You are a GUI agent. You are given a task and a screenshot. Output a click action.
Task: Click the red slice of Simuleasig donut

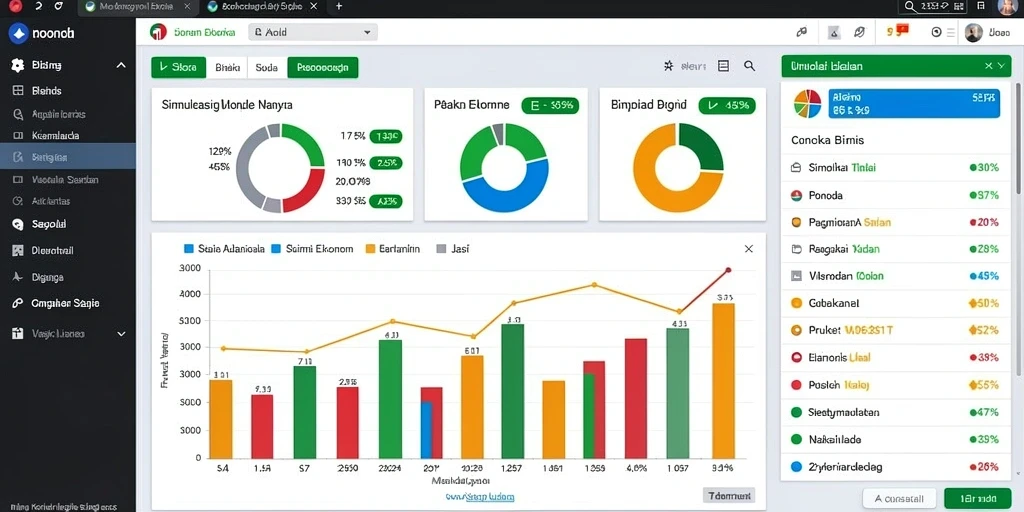(308, 193)
